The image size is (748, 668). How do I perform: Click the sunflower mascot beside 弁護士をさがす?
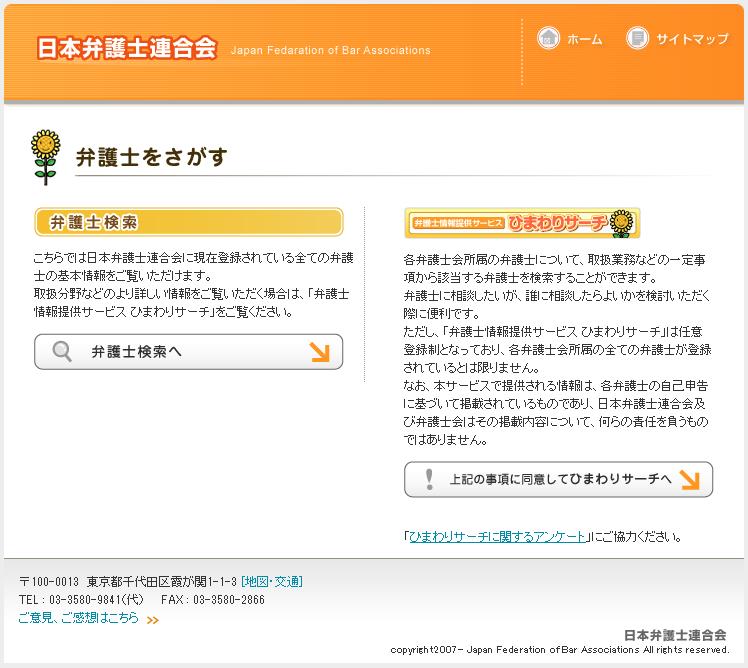pyautogui.click(x=45, y=157)
